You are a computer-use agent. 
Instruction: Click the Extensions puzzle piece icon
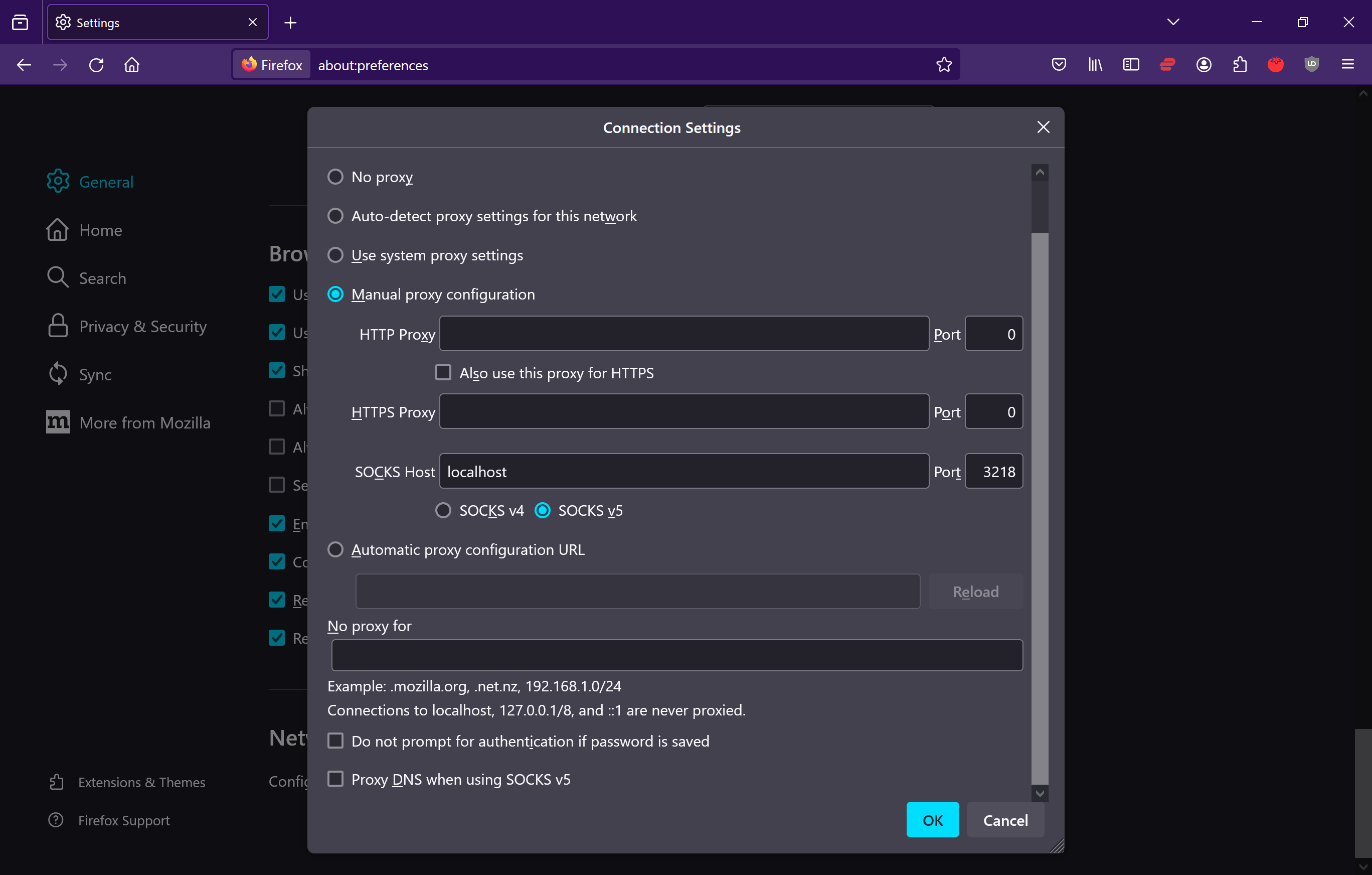tap(1240, 65)
